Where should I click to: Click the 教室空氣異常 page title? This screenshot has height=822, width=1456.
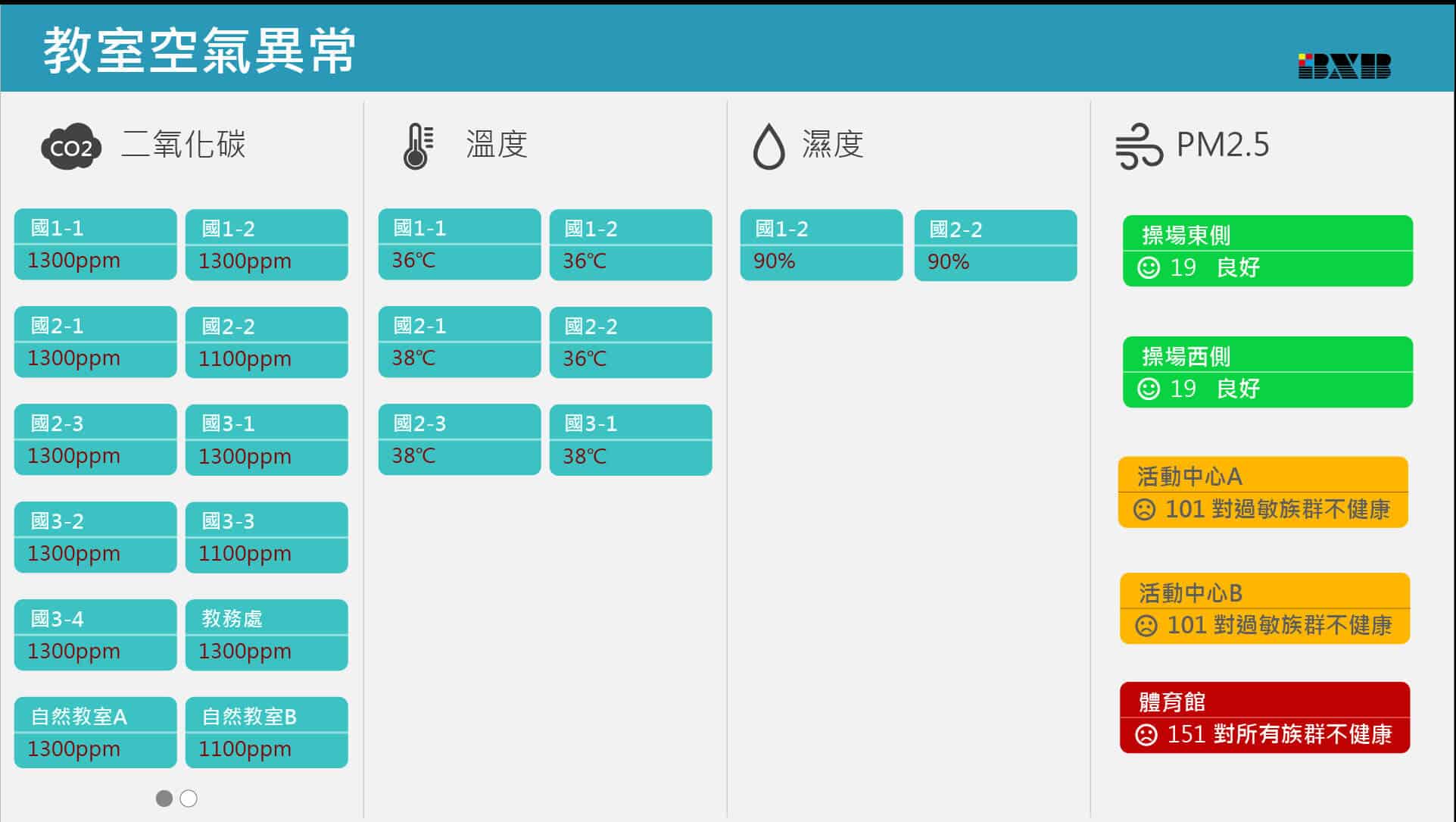click(x=199, y=51)
